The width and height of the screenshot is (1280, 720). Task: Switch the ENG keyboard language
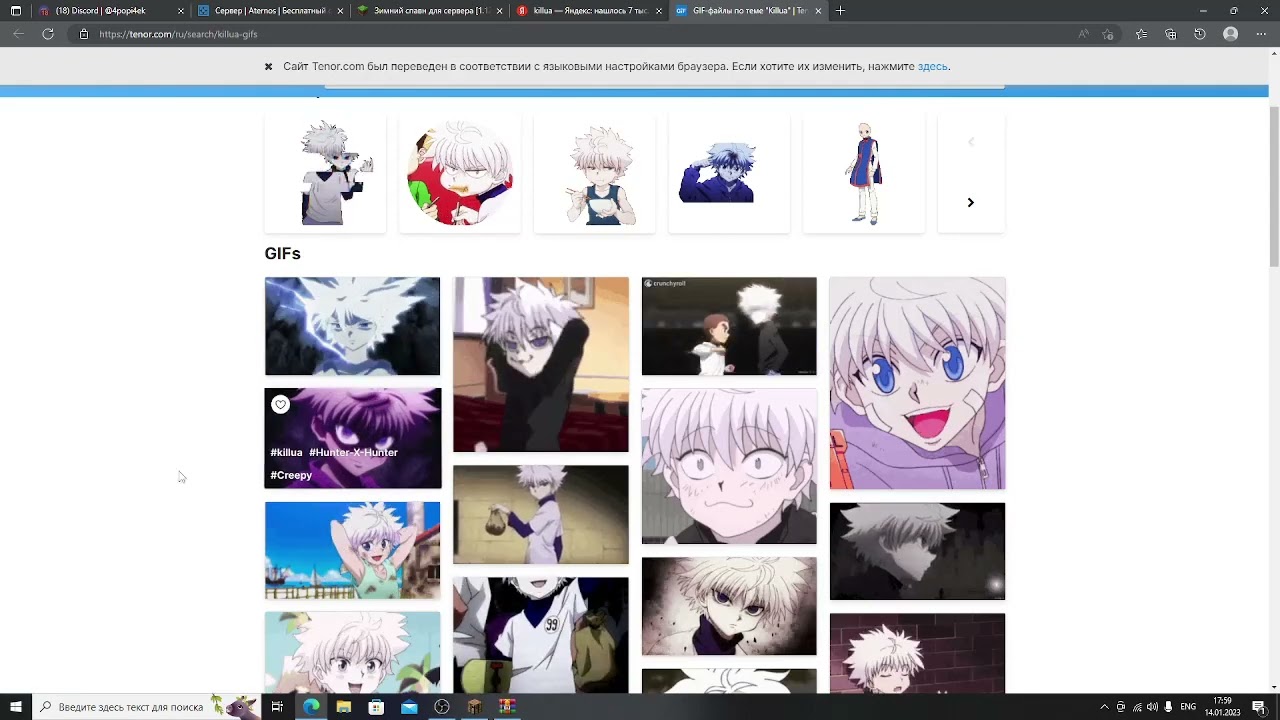pyautogui.click(x=1188, y=707)
